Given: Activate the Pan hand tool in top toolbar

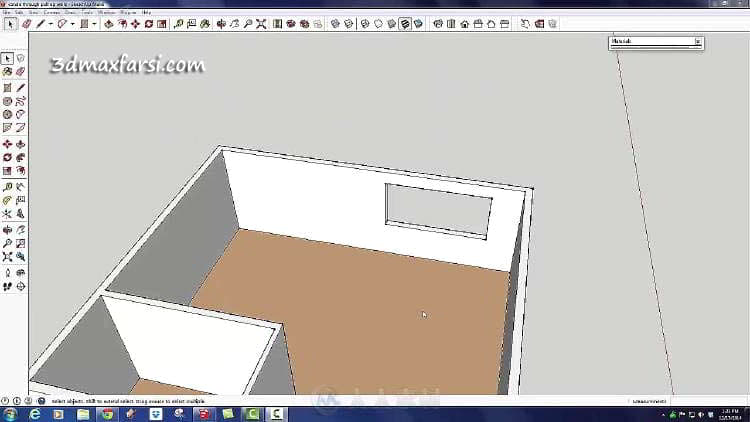Looking at the screenshot, I should click(x=234, y=23).
